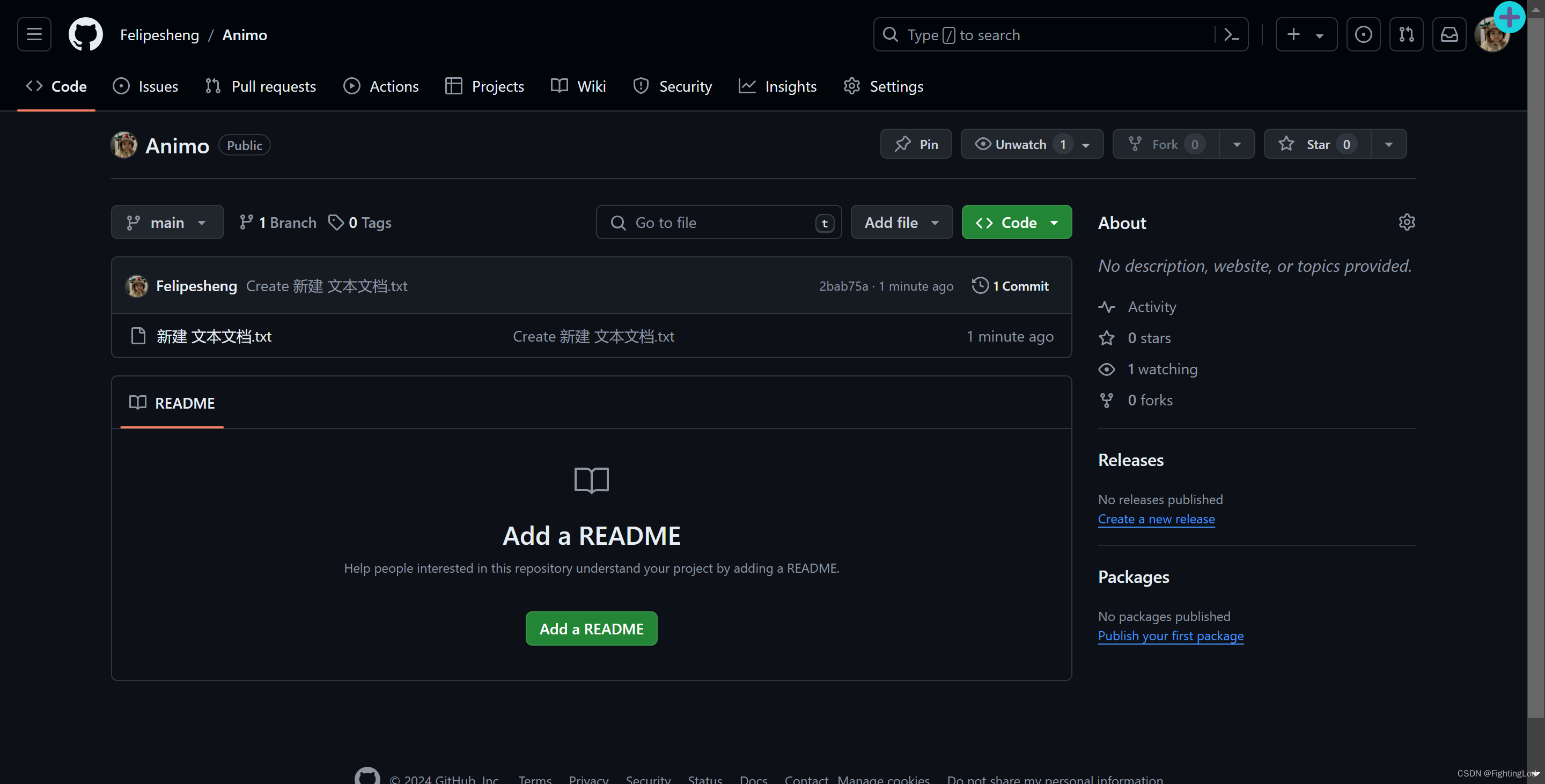Click the branch icon beside 1 Branch
Image resolution: width=1545 pixels, height=784 pixels.
pyautogui.click(x=246, y=223)
